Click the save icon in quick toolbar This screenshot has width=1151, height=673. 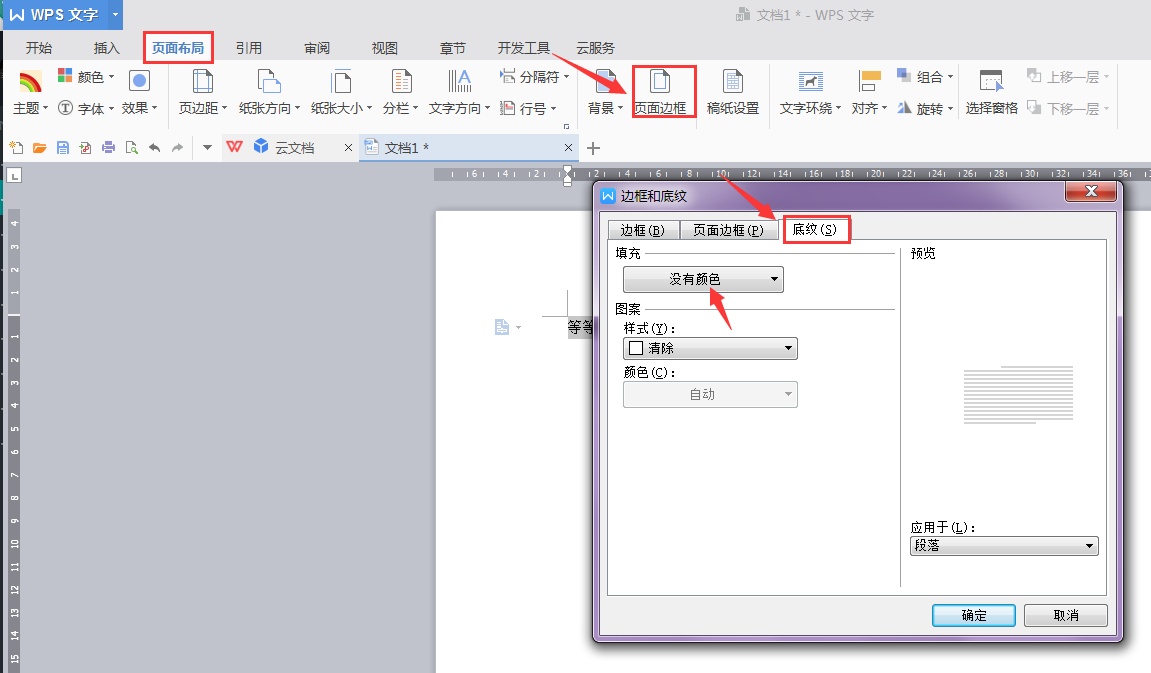click(62, 148)
